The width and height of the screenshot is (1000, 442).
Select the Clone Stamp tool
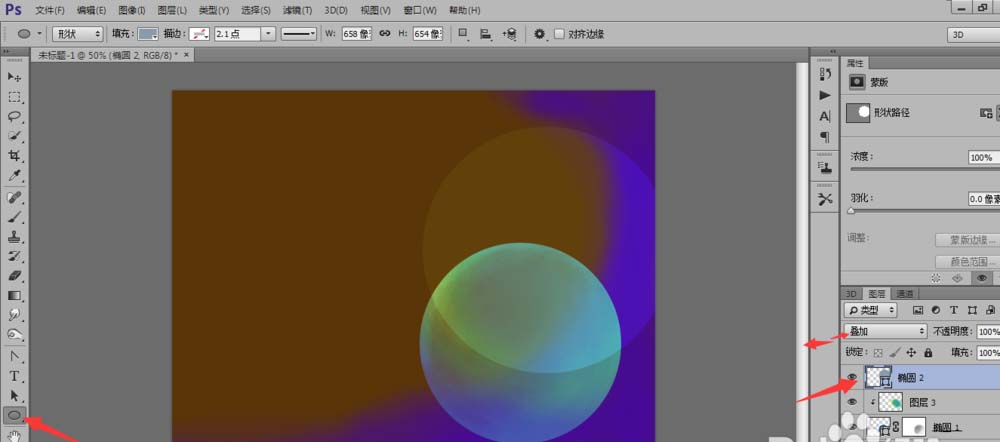click(15, 237)
